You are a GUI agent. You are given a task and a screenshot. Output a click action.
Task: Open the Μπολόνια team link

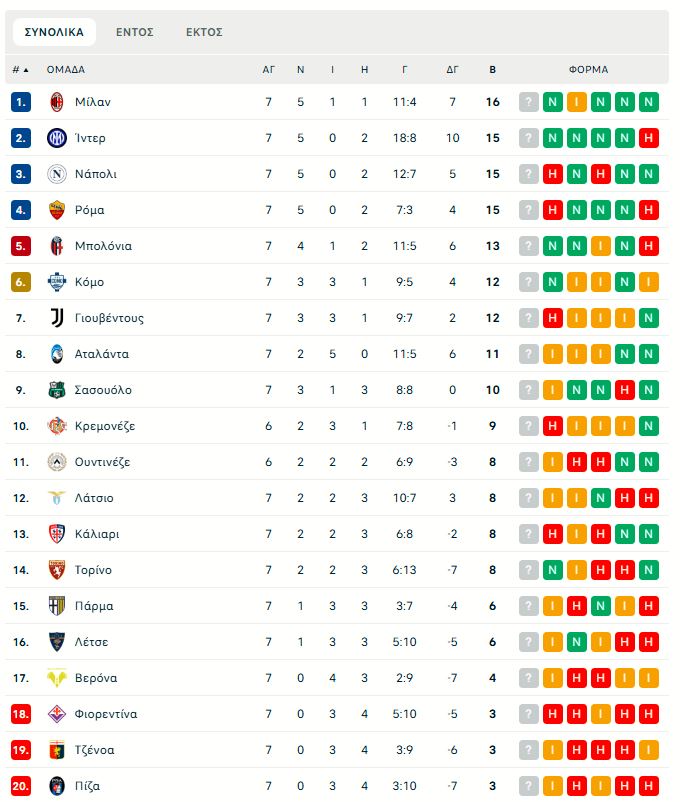(x=103, y=246)
